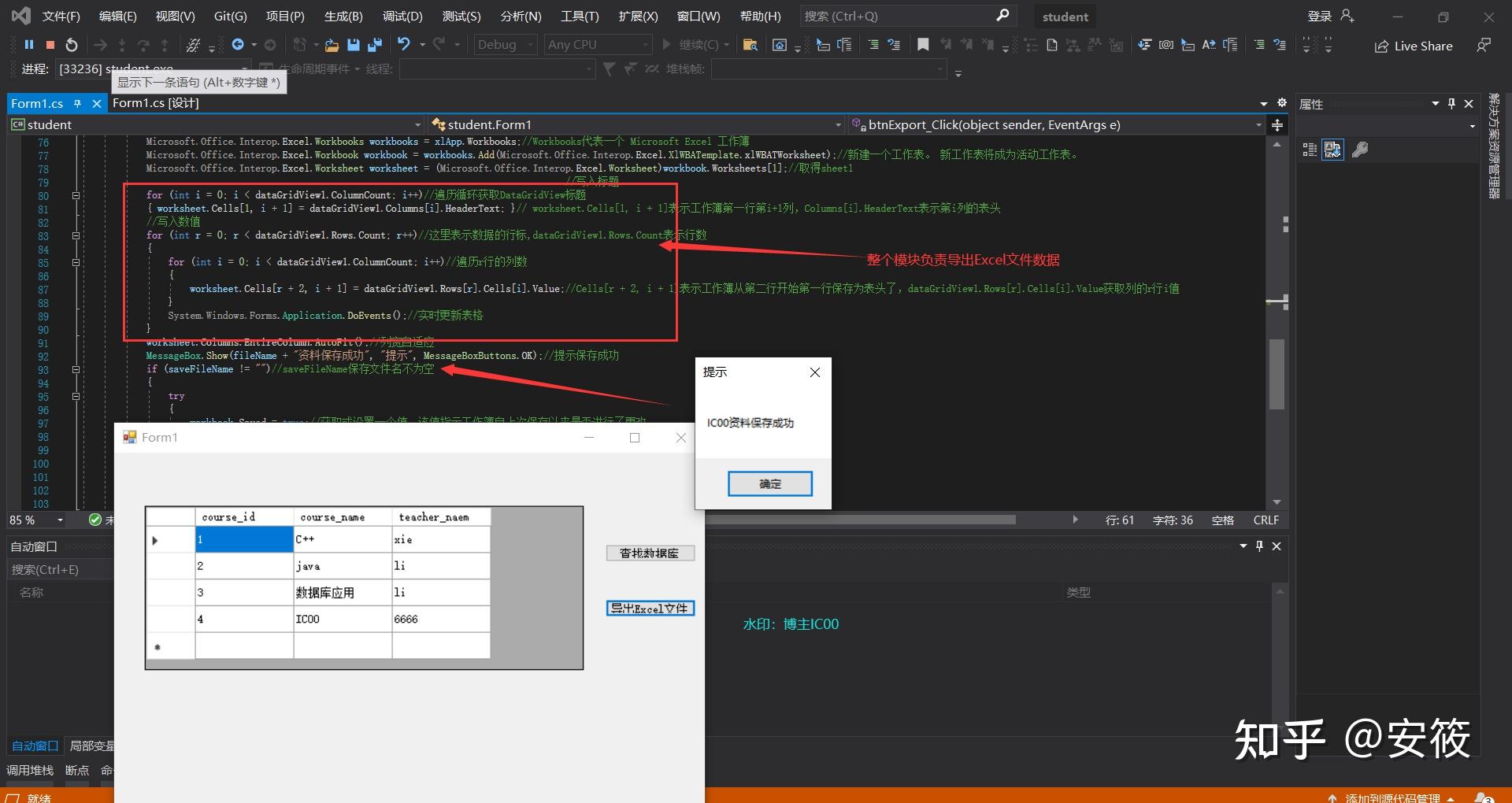Screen dimensions: 1512x803
Task: Switch to the Form1.cs [设计] tab
Action: [155, 103]
